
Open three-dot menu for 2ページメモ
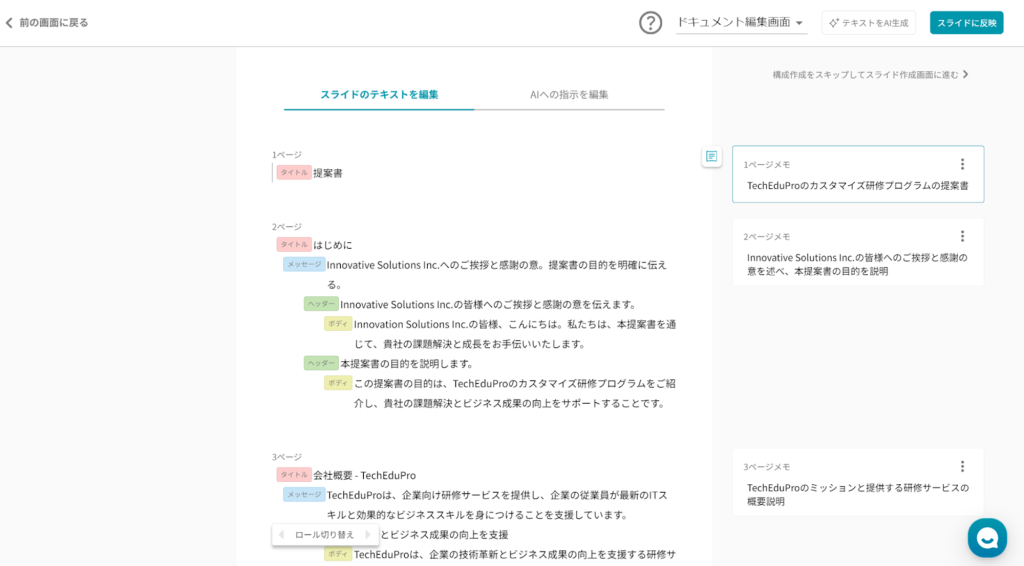tap(962, 236)
